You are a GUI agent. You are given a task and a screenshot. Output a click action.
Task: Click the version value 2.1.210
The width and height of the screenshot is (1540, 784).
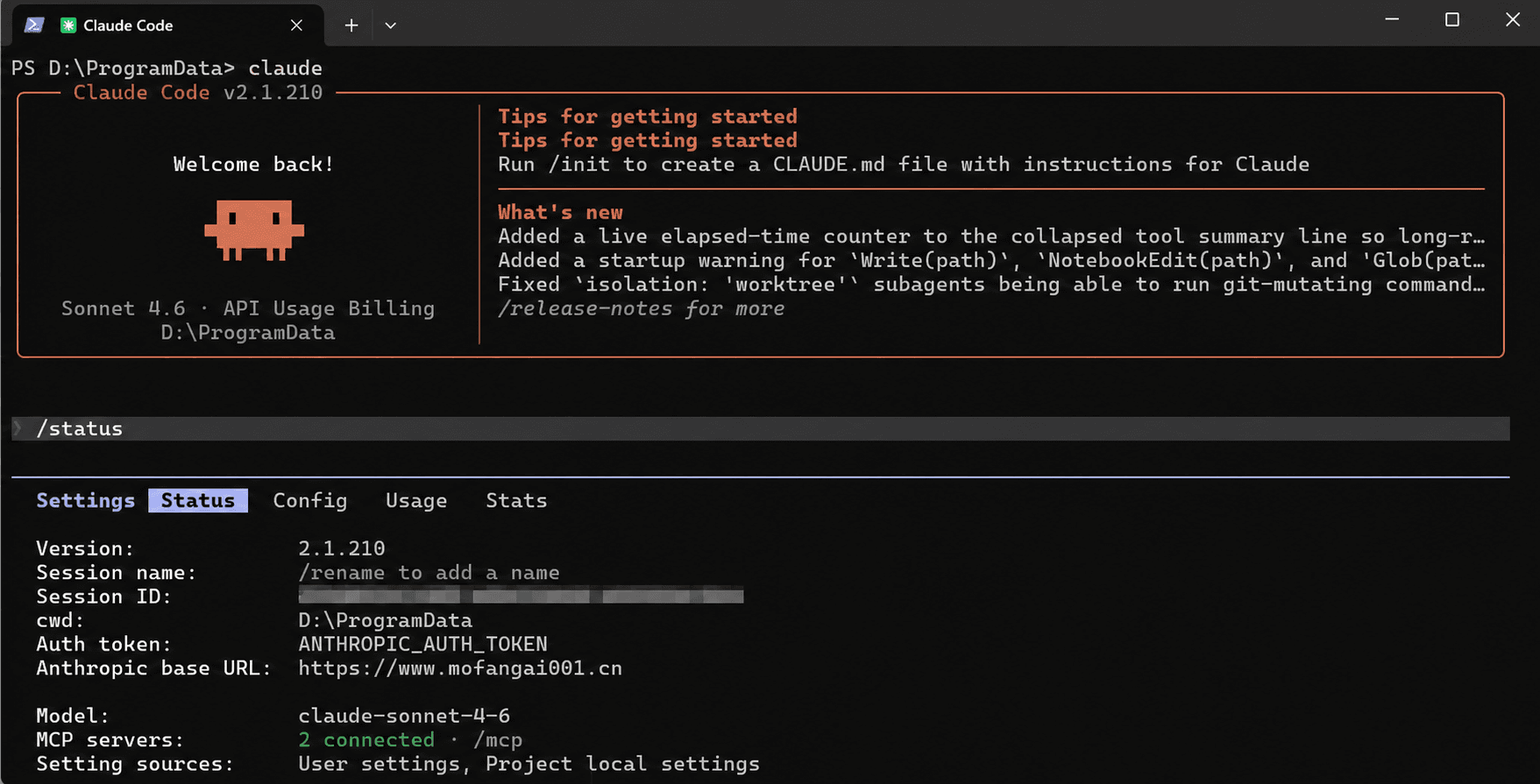[342, 548]
